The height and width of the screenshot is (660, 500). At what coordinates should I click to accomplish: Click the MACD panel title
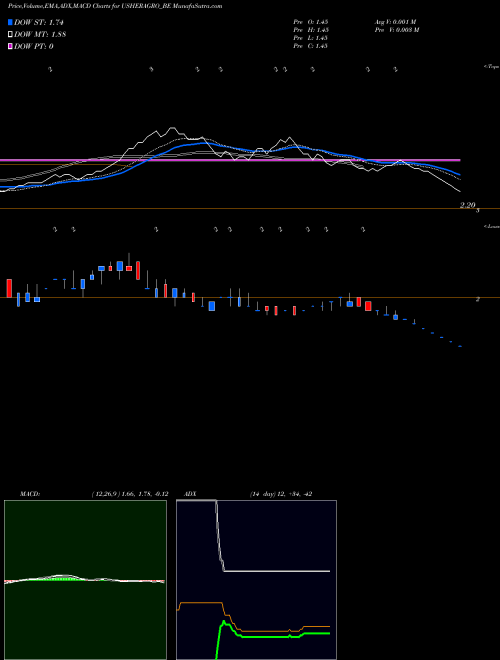point(29,494)
